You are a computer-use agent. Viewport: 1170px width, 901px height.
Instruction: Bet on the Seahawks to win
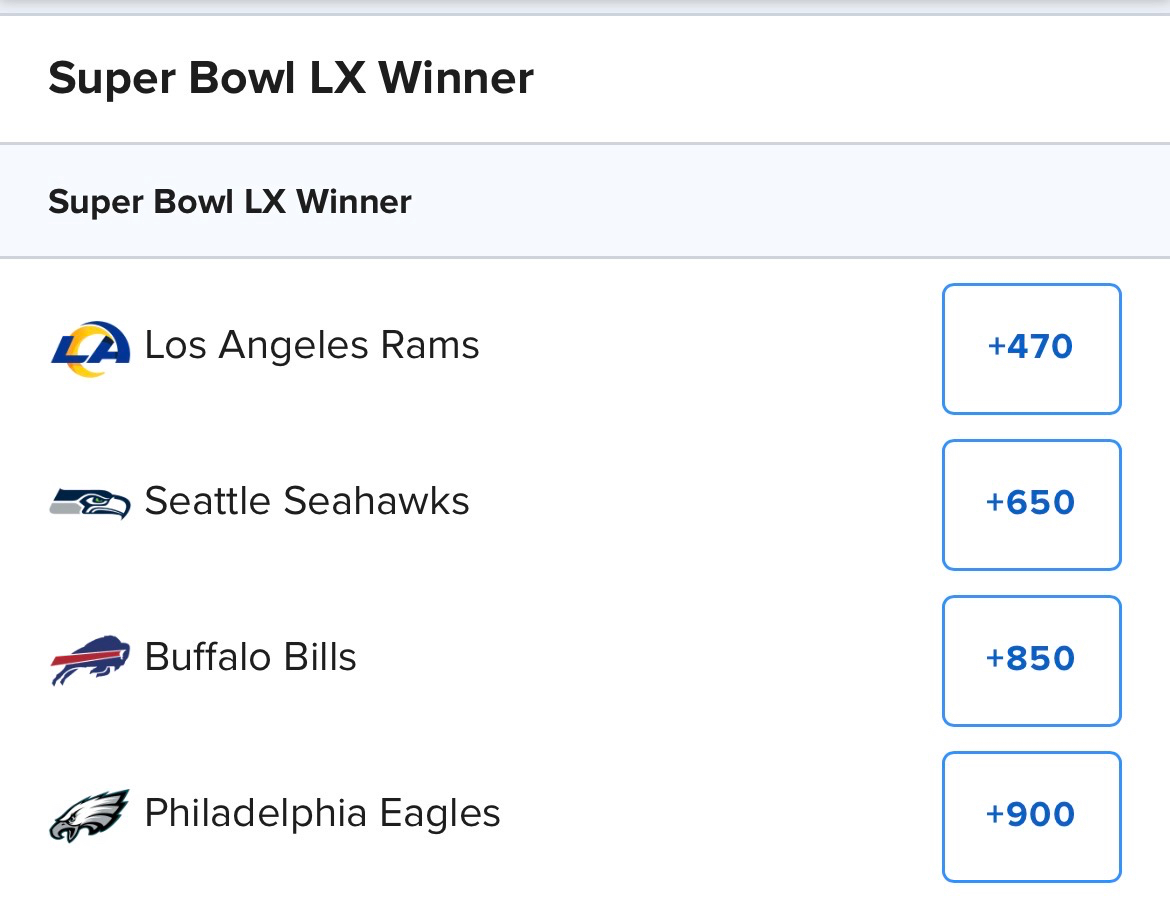tap(1031, 504)
